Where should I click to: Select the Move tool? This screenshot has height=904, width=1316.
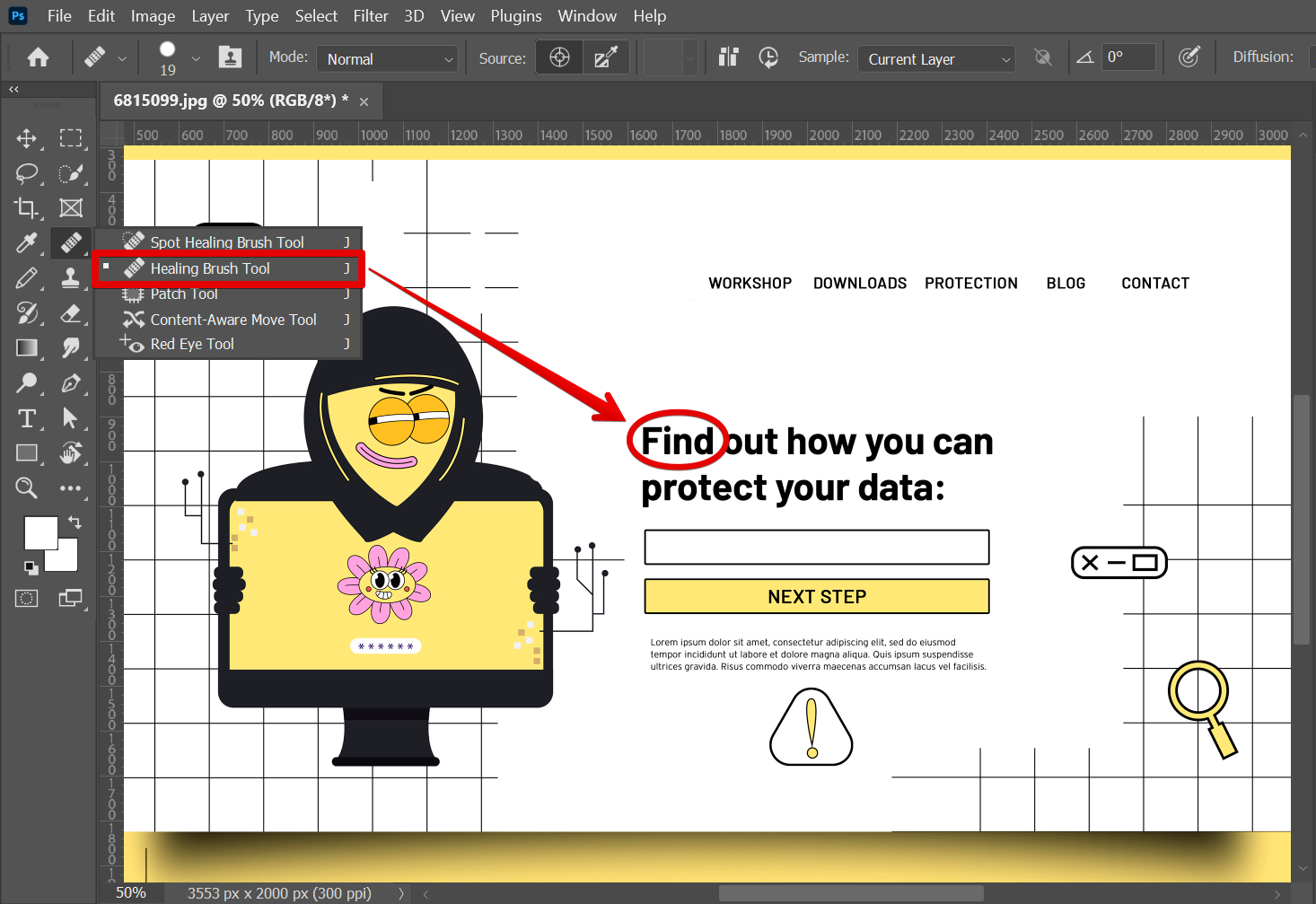point(27,138)
